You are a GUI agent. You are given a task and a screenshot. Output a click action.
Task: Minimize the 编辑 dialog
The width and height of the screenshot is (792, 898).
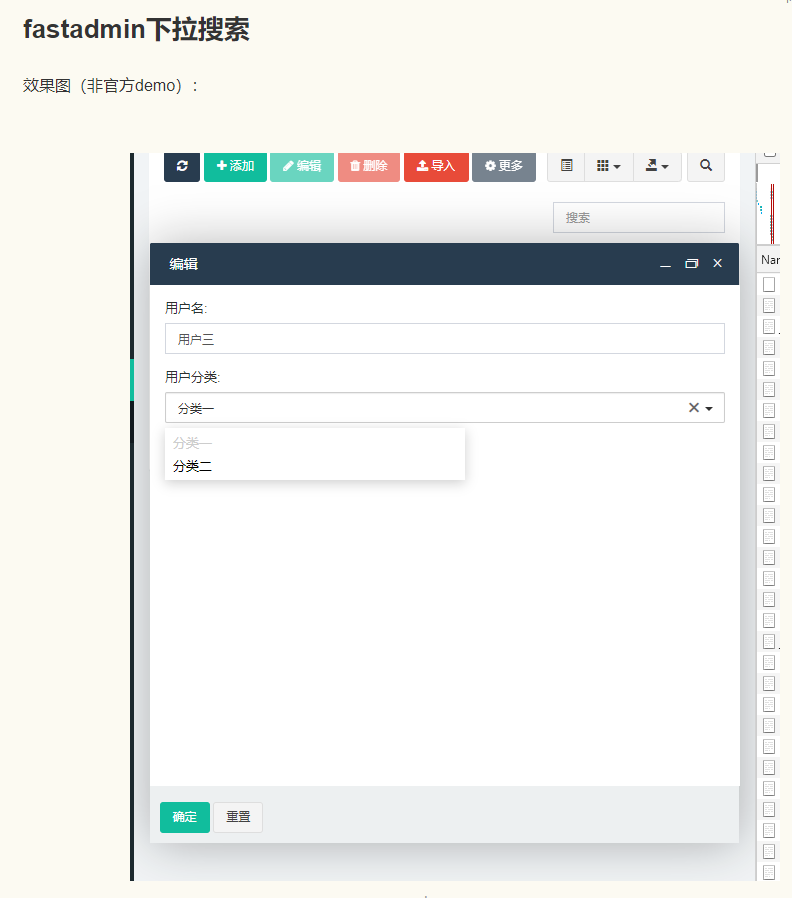(665, 264)
